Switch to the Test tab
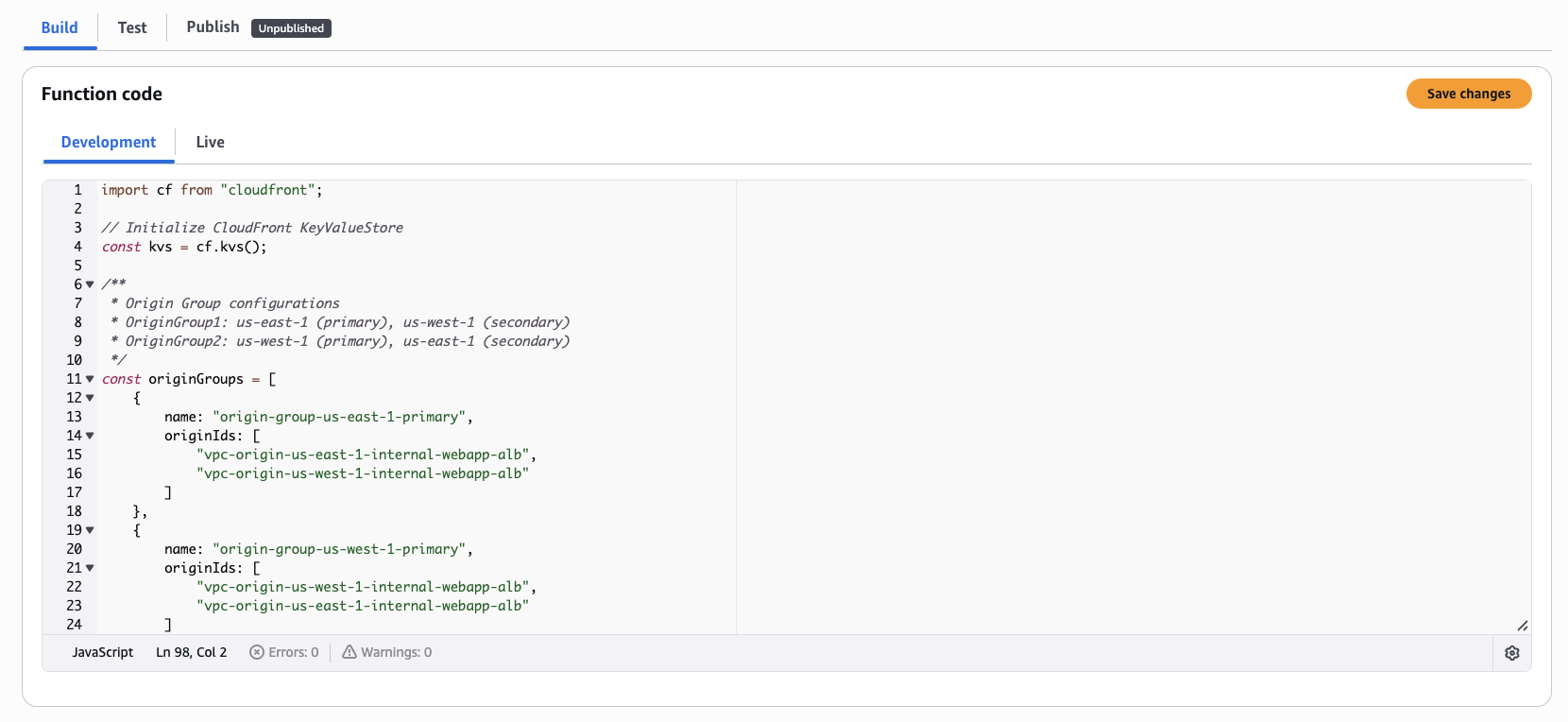This screenshot has width=1568, height=722. pyautogui.click(x=132, y=27)
